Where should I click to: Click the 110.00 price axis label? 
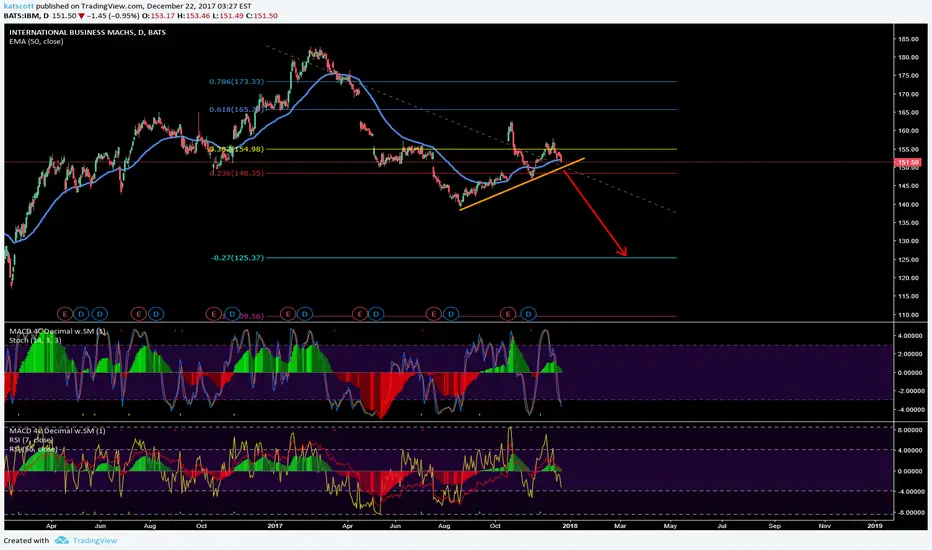(908, 315)
